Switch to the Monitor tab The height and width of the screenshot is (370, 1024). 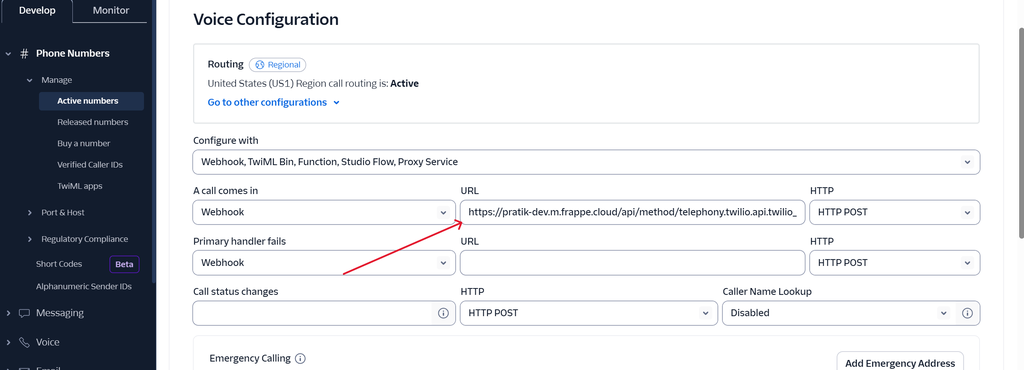[111, 10]
